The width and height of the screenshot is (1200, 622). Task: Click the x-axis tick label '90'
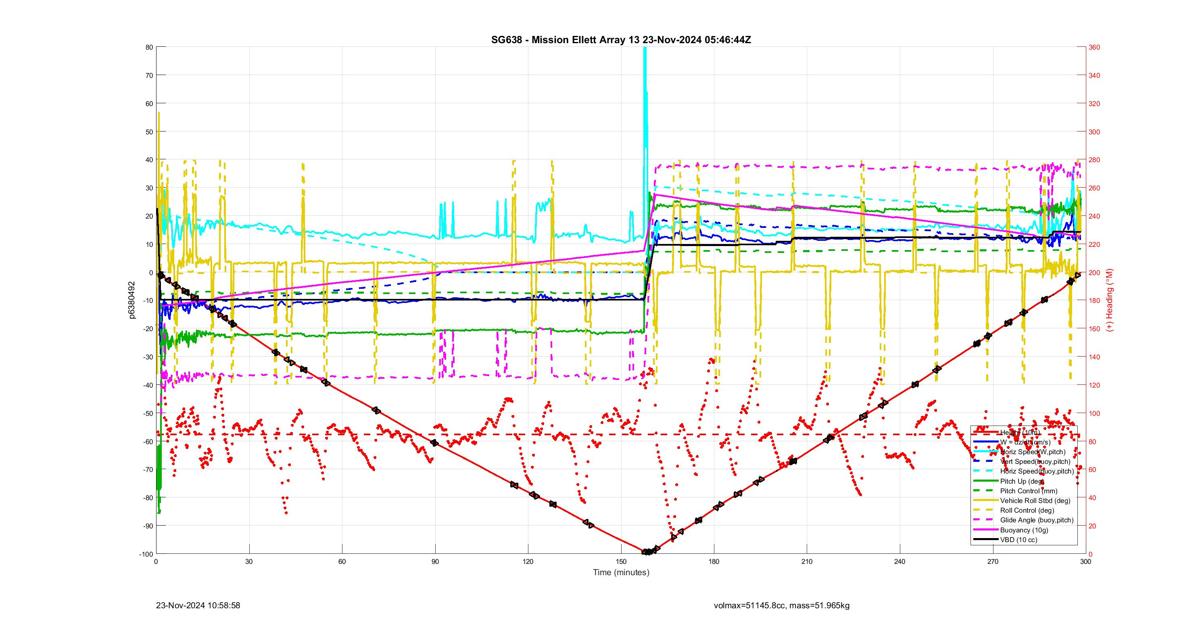pos(435,561)
